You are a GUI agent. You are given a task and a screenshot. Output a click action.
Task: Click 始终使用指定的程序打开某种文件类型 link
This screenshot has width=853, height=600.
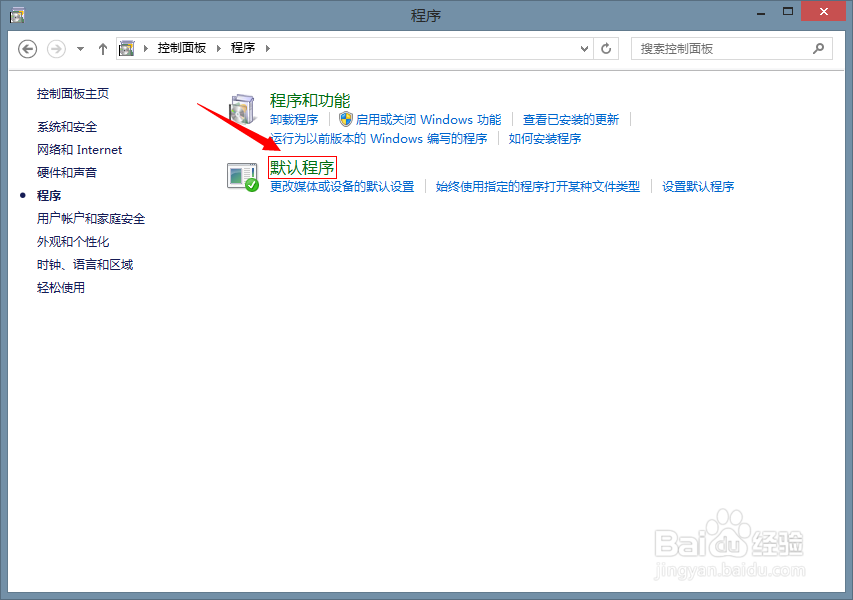click(537, 187)
